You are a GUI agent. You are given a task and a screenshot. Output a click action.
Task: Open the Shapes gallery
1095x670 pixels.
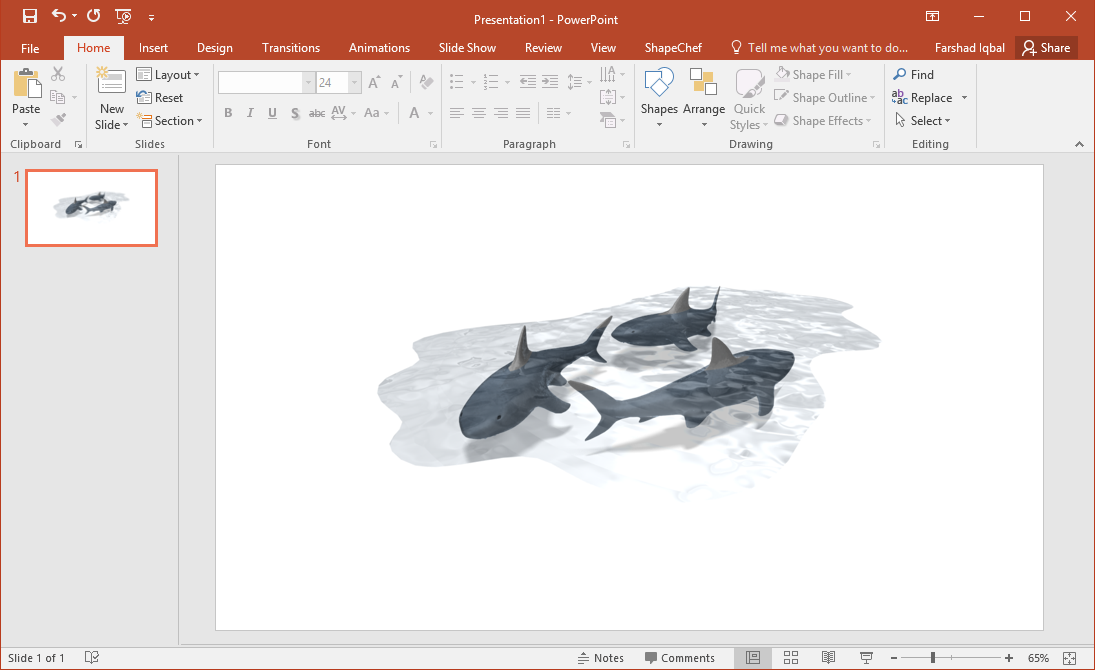[659, 98]
